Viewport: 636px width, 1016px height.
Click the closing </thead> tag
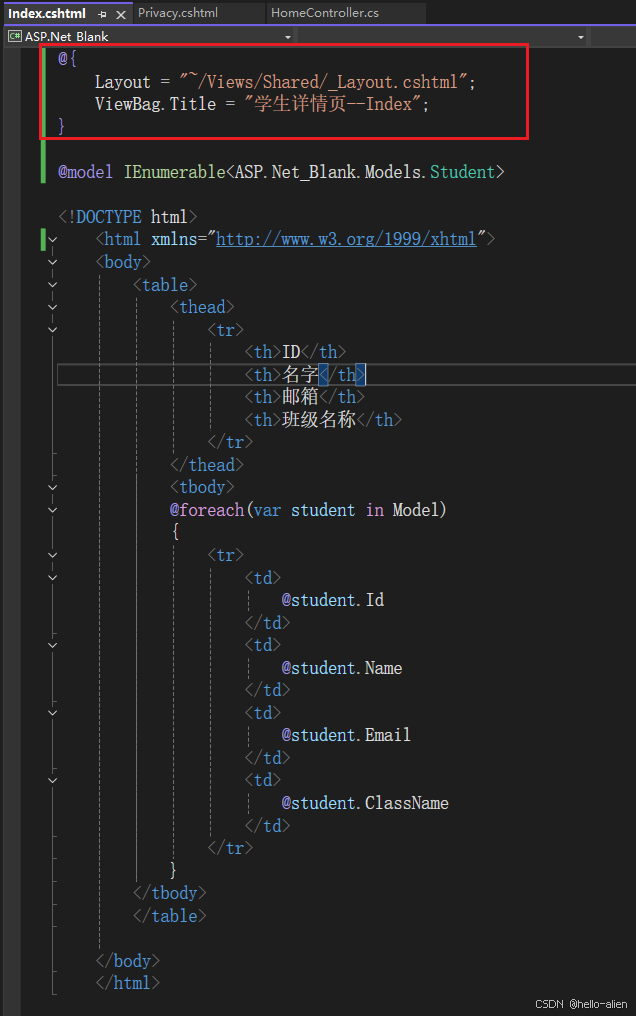click(207, 465)
